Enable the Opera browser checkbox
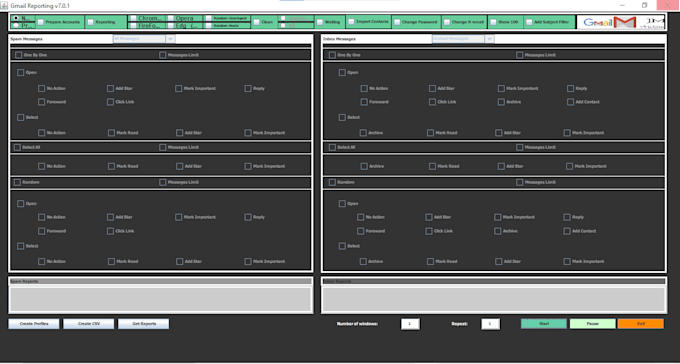Screen dimensions: 680x364 tap(170, 18)
